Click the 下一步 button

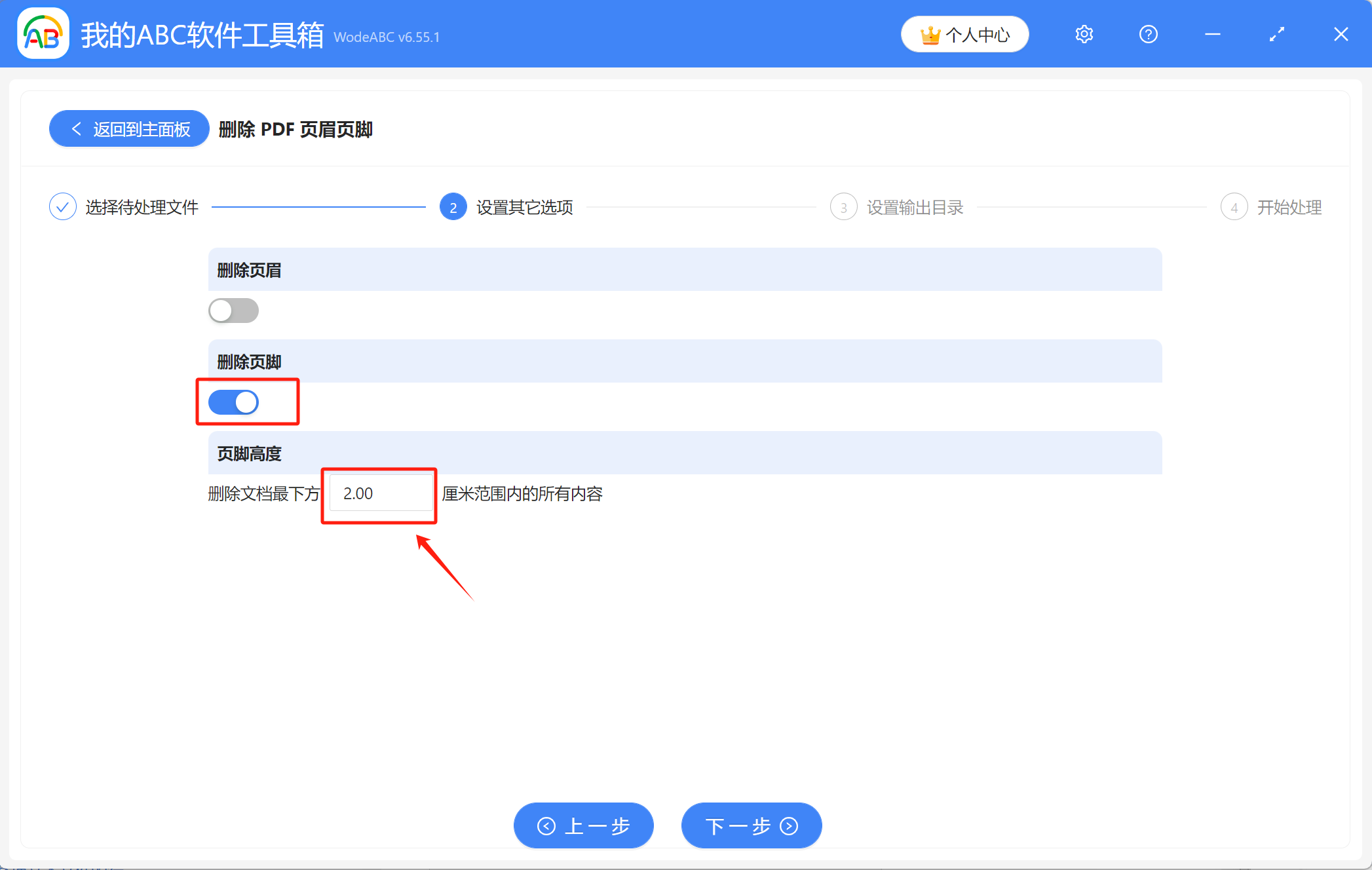click(751, 825)
